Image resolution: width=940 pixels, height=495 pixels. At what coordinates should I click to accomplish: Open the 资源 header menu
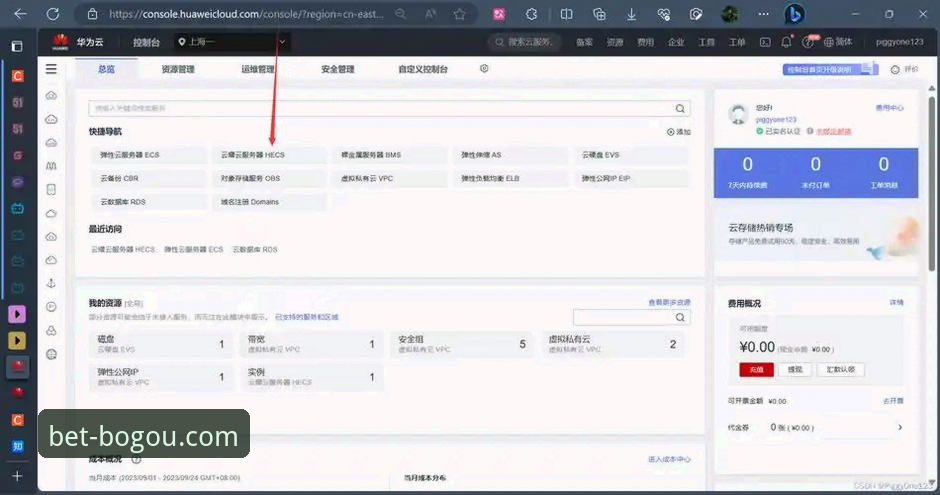(x=614, y=42)
